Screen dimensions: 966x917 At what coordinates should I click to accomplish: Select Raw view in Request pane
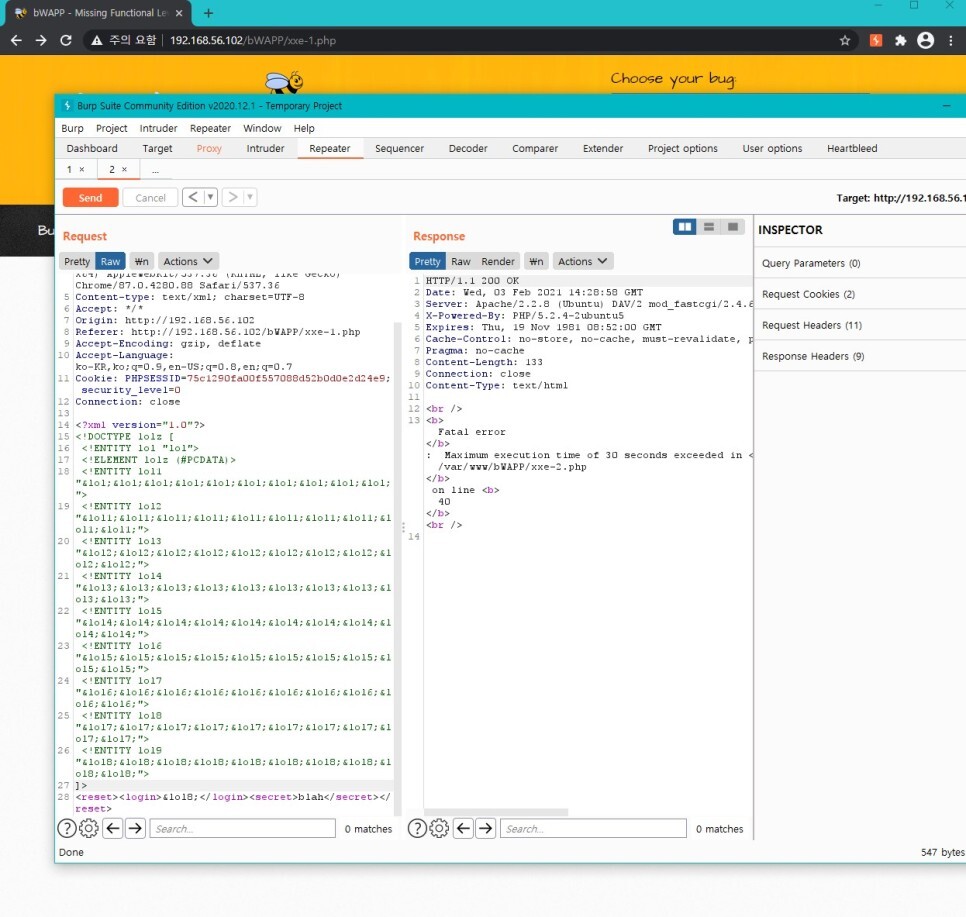point(110,261)
